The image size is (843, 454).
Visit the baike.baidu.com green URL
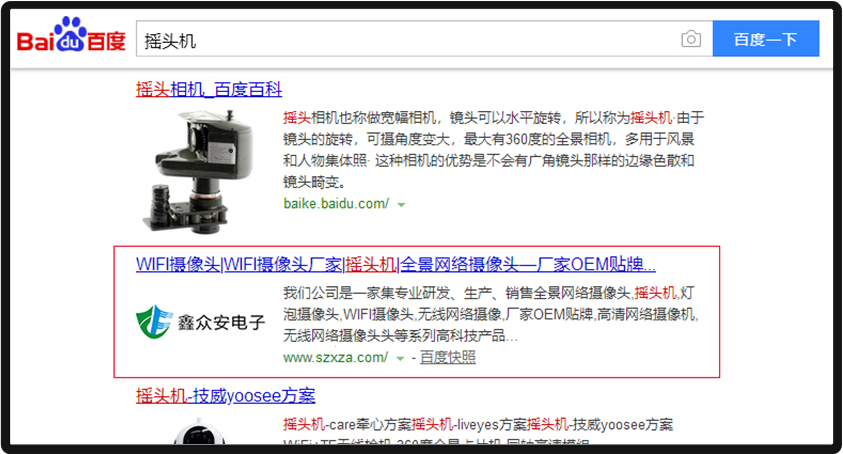[335, 204]
